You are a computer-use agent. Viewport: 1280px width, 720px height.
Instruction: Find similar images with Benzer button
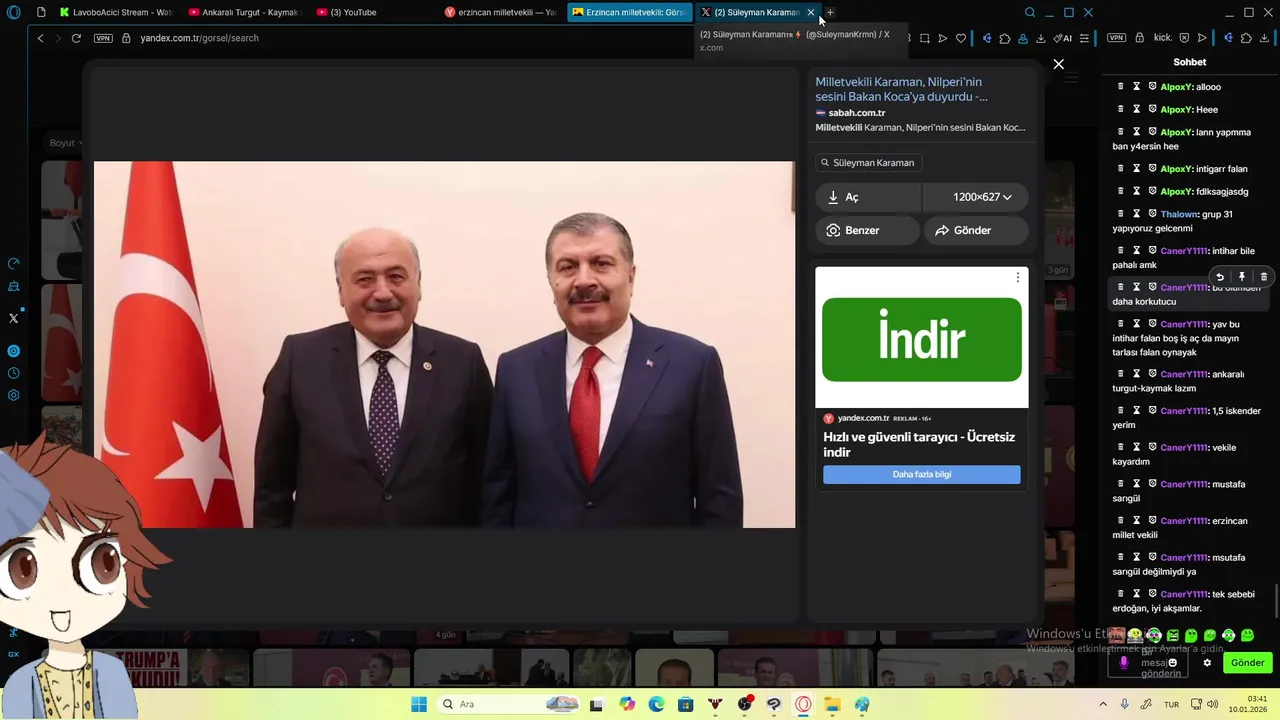tap(867, 230)
